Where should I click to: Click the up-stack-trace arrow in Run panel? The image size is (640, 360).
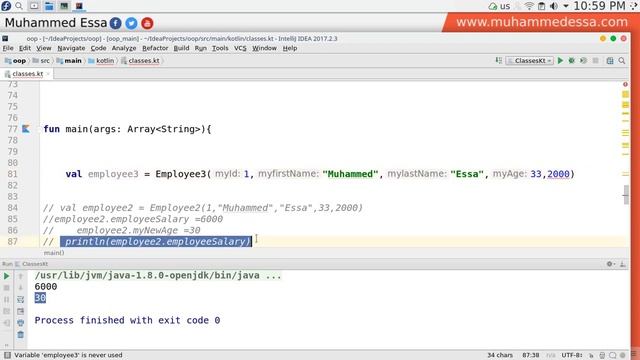[20, 276]
